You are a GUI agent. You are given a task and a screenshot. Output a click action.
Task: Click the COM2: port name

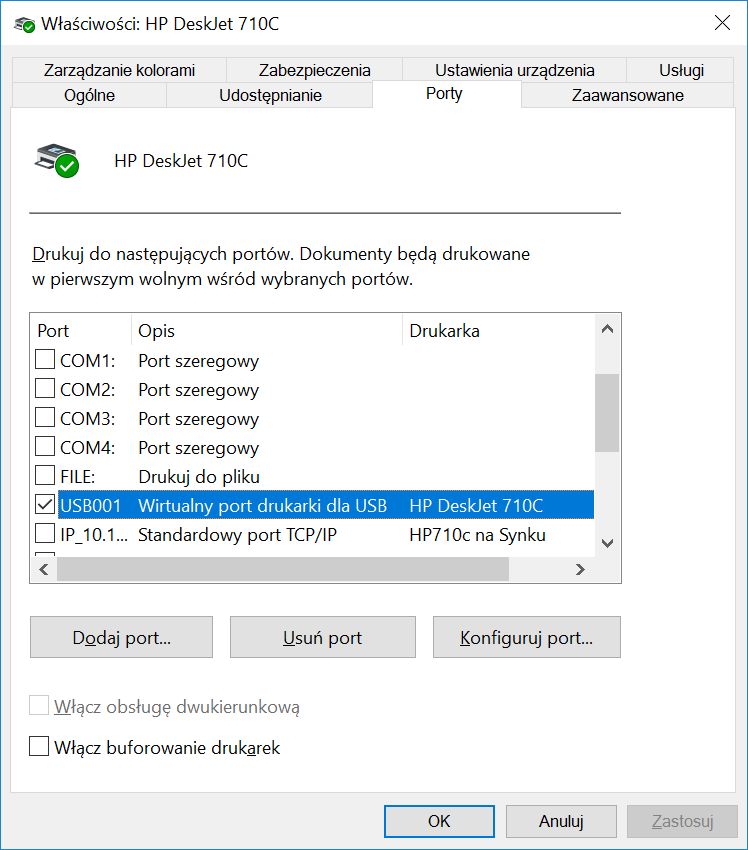[87, 390]
